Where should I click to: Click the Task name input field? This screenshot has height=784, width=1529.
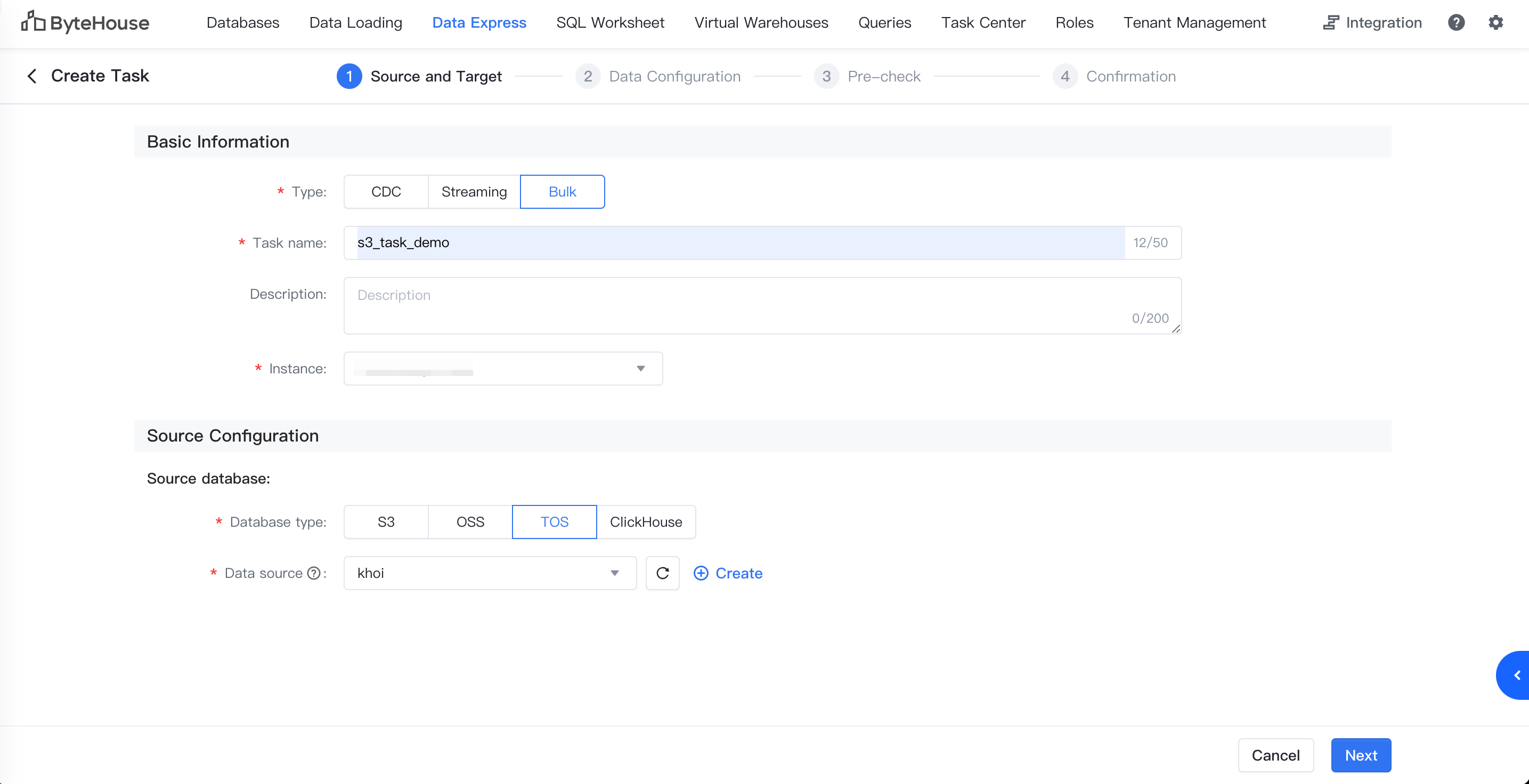tap(762, 243)
